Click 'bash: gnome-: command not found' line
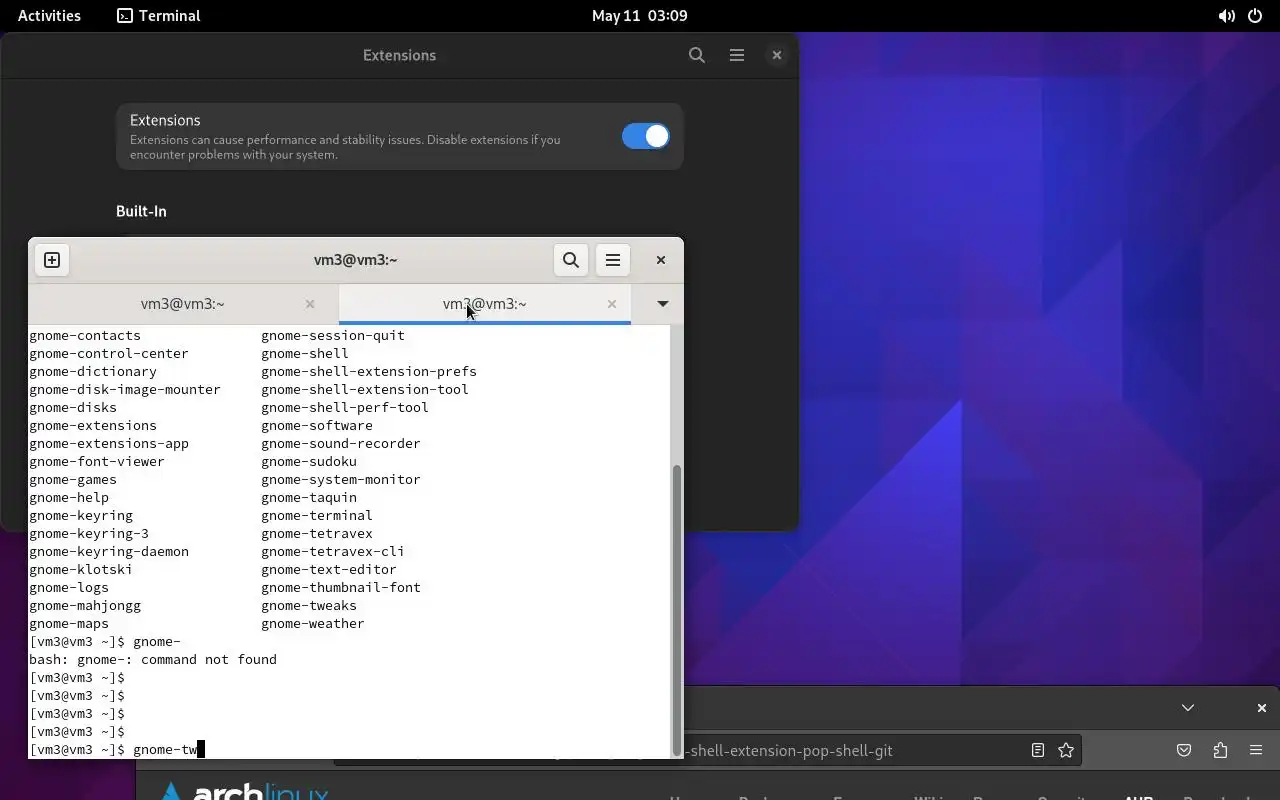The width and height of the screenshot is (1280, 800). tap(153, 659)
